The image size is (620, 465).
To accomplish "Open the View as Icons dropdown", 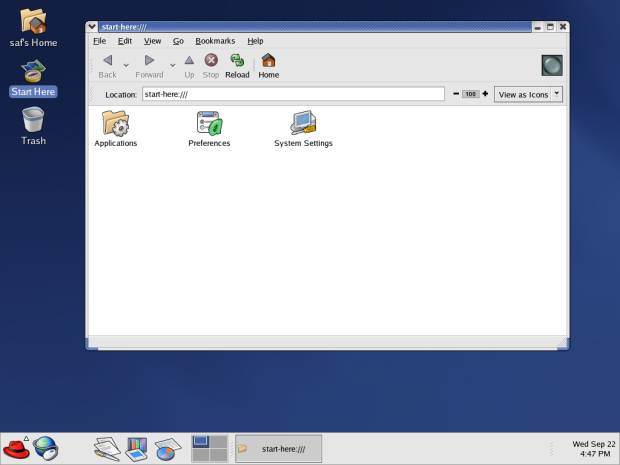I will point(528,95).
